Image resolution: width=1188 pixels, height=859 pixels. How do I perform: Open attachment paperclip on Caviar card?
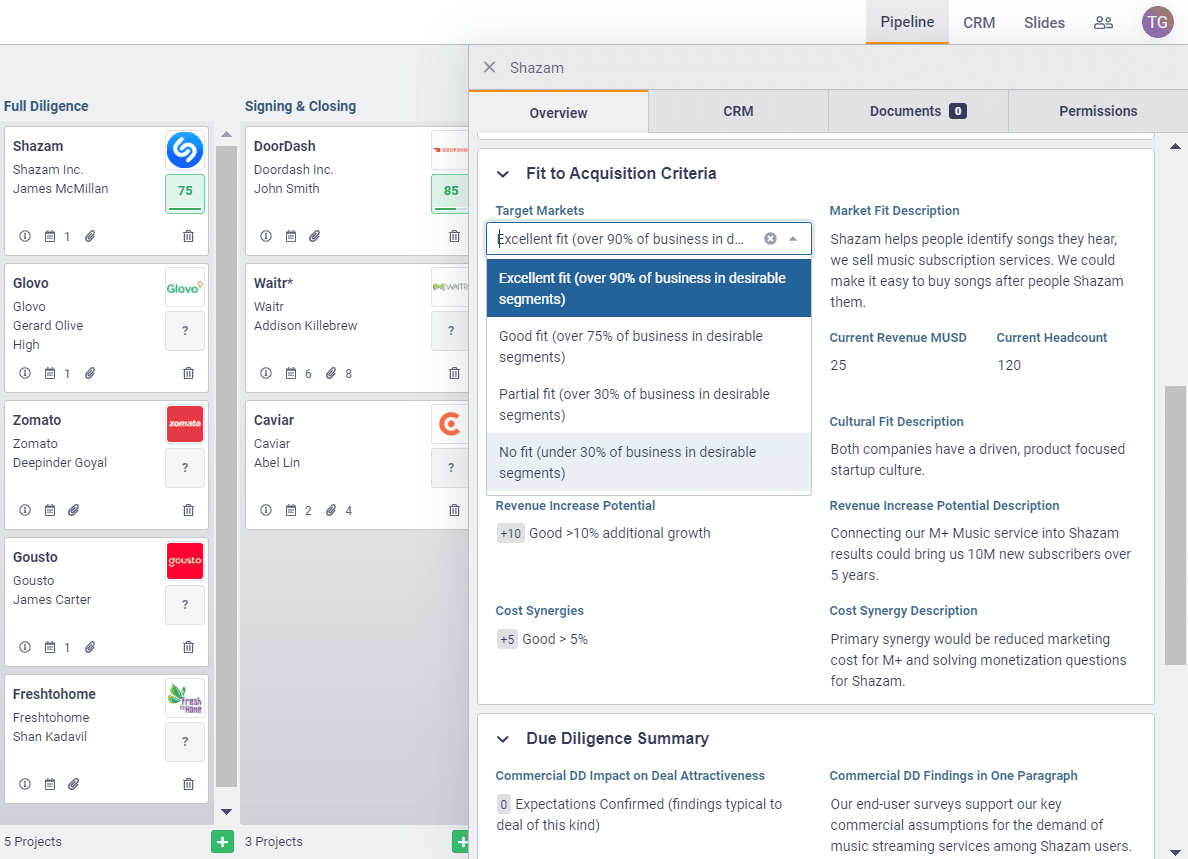point(331,511)
